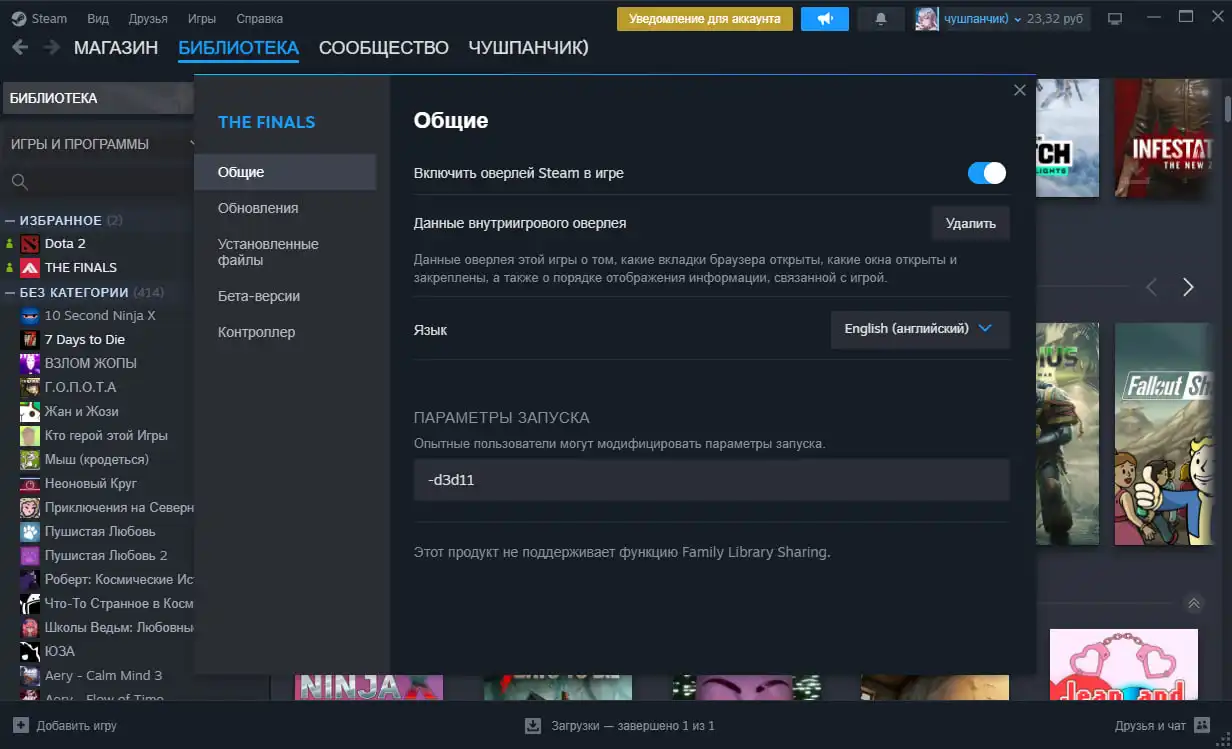Select the 7 Days to Die icon
Screen dimensions: 1232x749
30,339
